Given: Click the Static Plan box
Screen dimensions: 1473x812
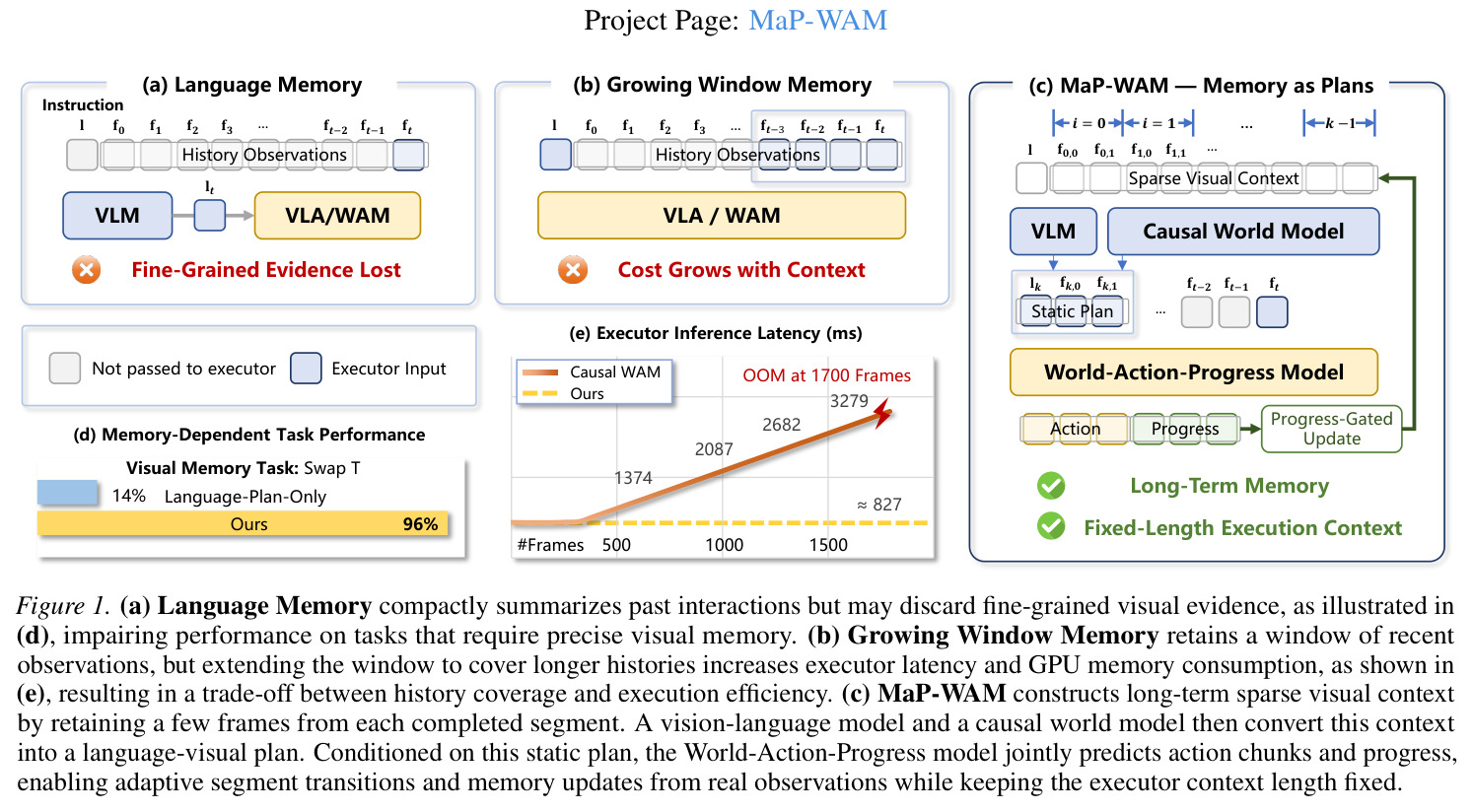Looking at the screenshot, I should click(1072, 311).
